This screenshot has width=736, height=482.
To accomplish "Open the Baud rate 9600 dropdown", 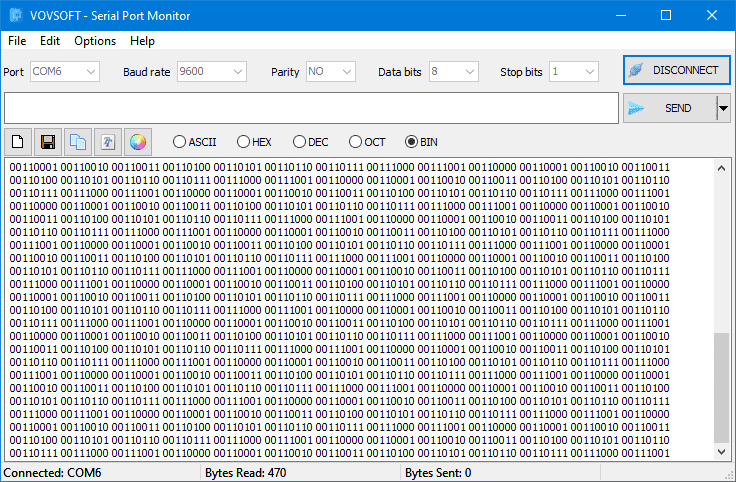I will coord(212,72).
